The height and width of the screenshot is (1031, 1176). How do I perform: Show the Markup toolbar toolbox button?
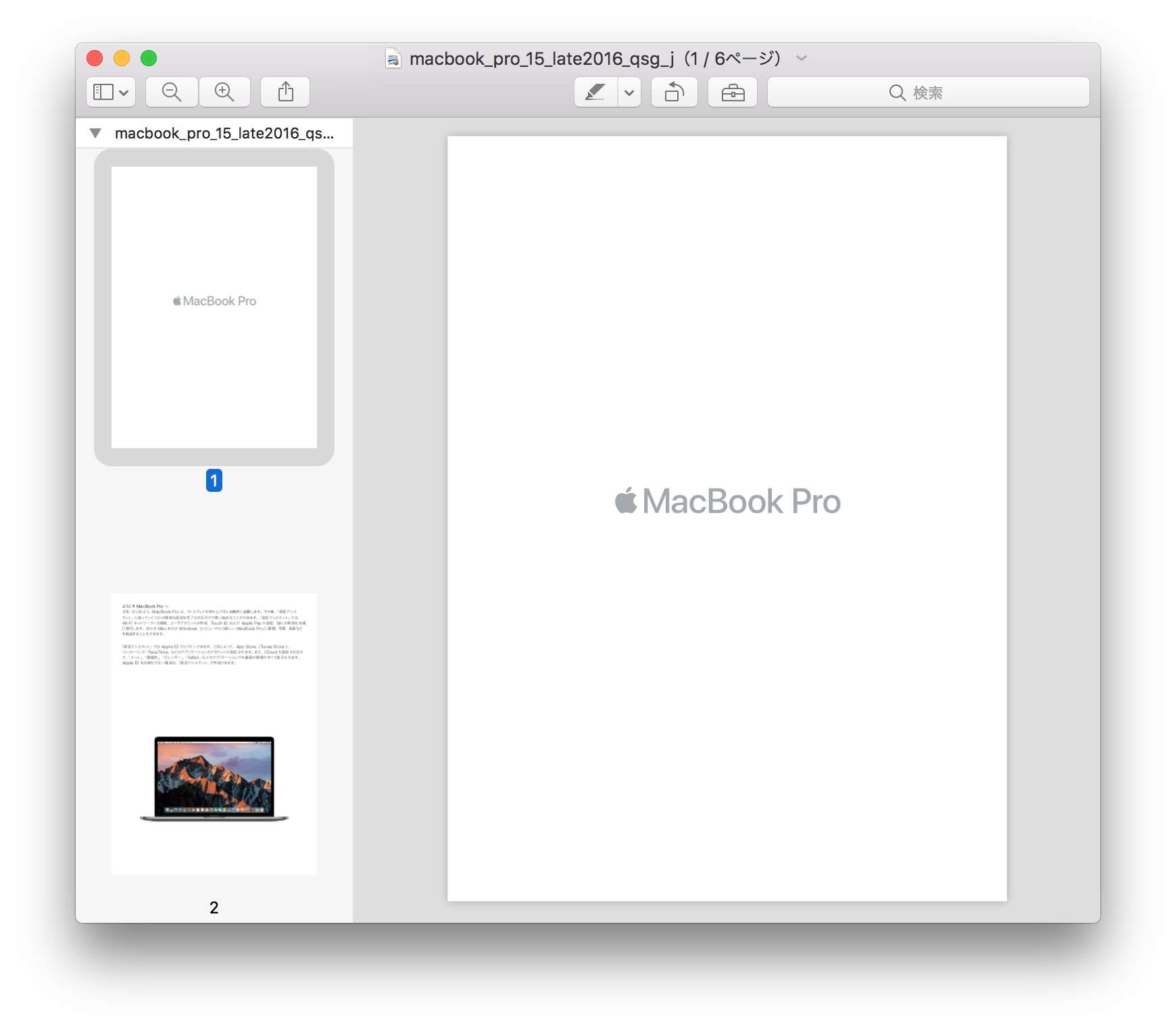pos(733,92)
